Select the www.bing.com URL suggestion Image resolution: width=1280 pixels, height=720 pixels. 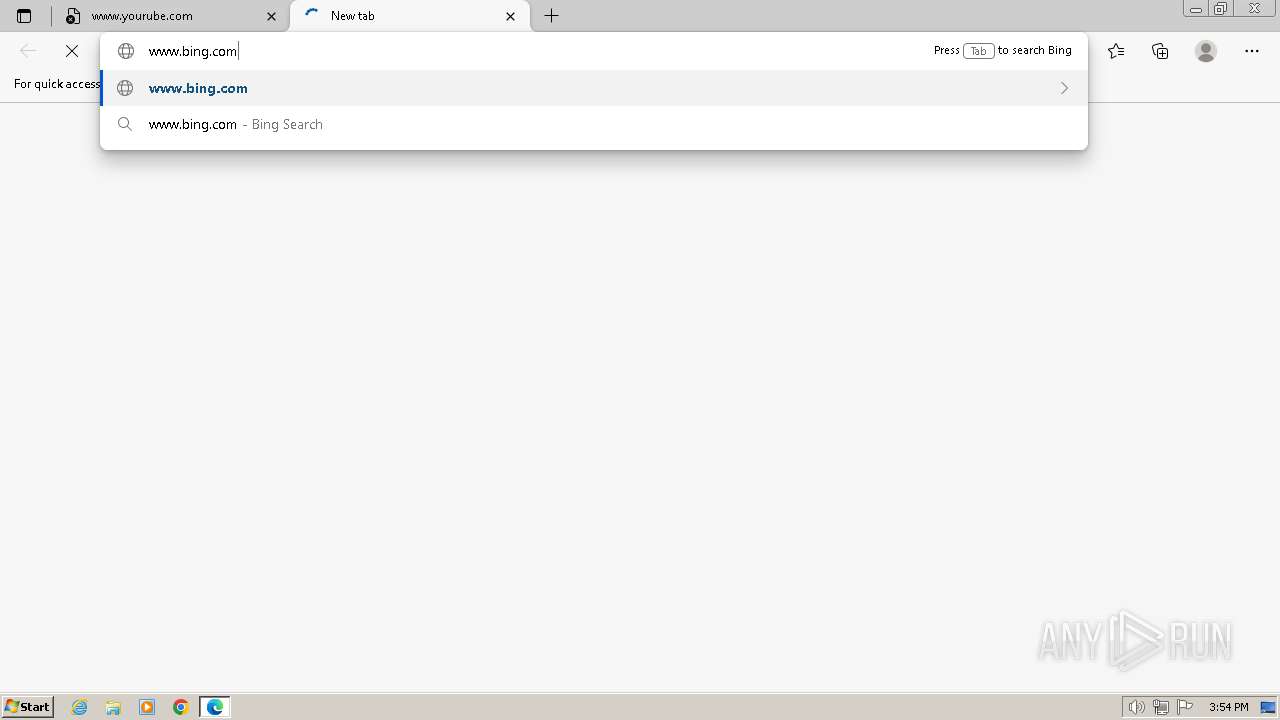point(594,88)
